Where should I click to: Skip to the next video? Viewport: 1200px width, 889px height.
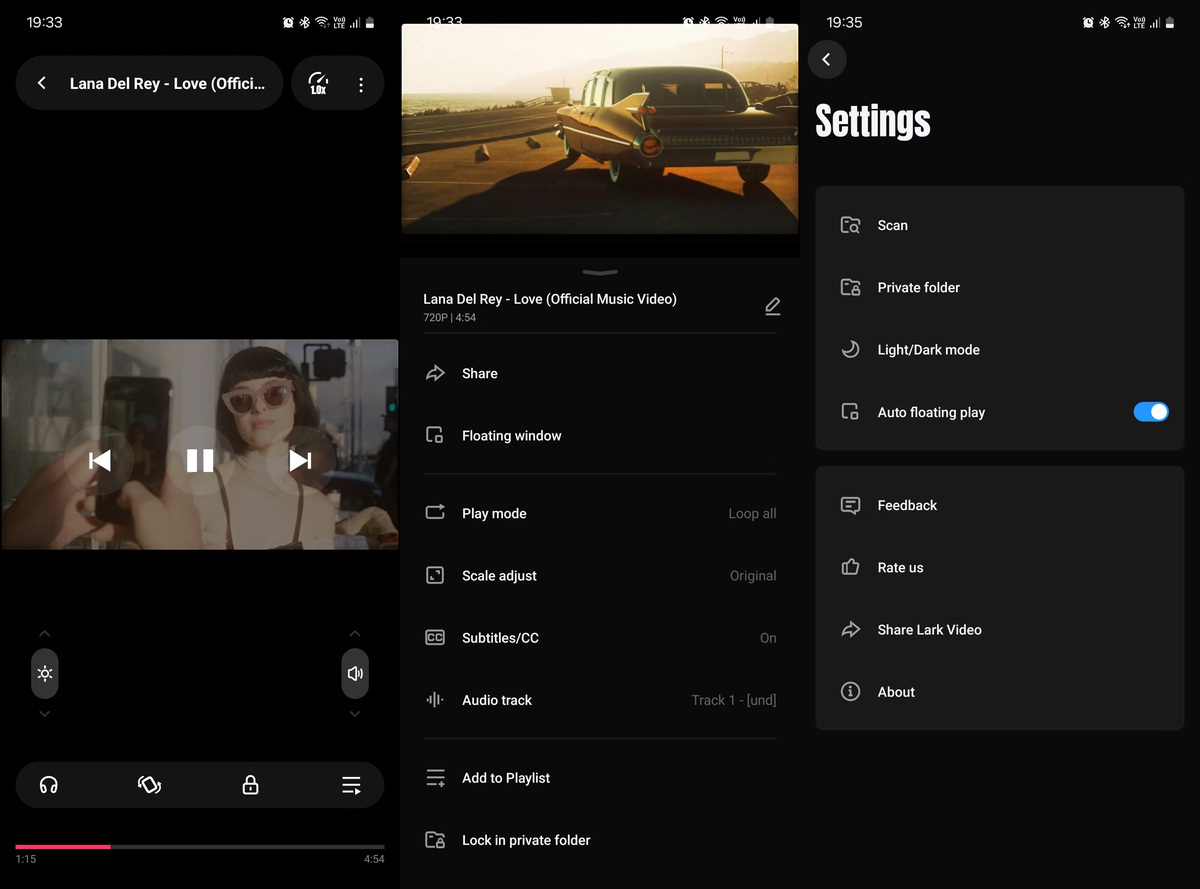click(300, 460)
